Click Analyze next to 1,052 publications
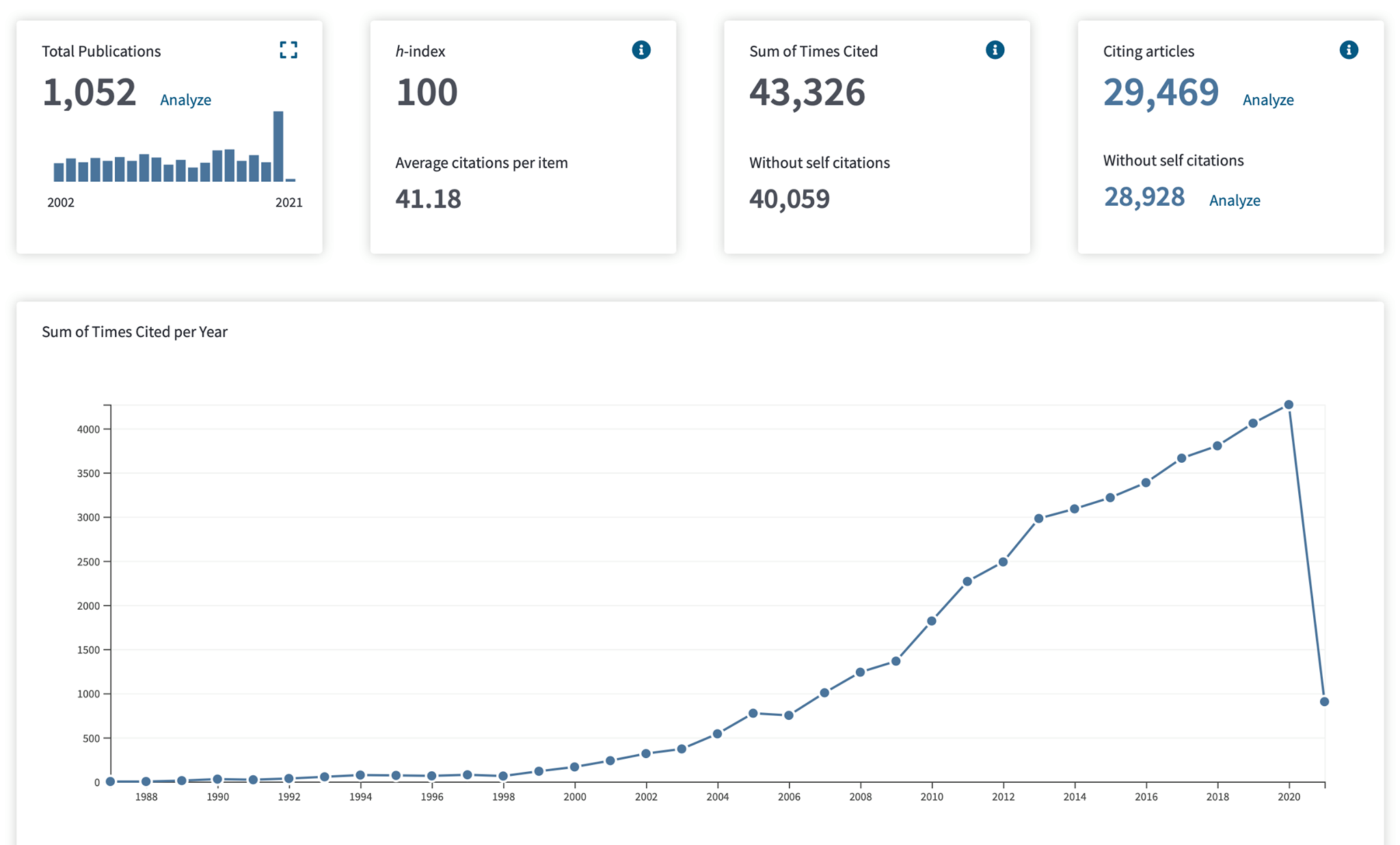 185,100
